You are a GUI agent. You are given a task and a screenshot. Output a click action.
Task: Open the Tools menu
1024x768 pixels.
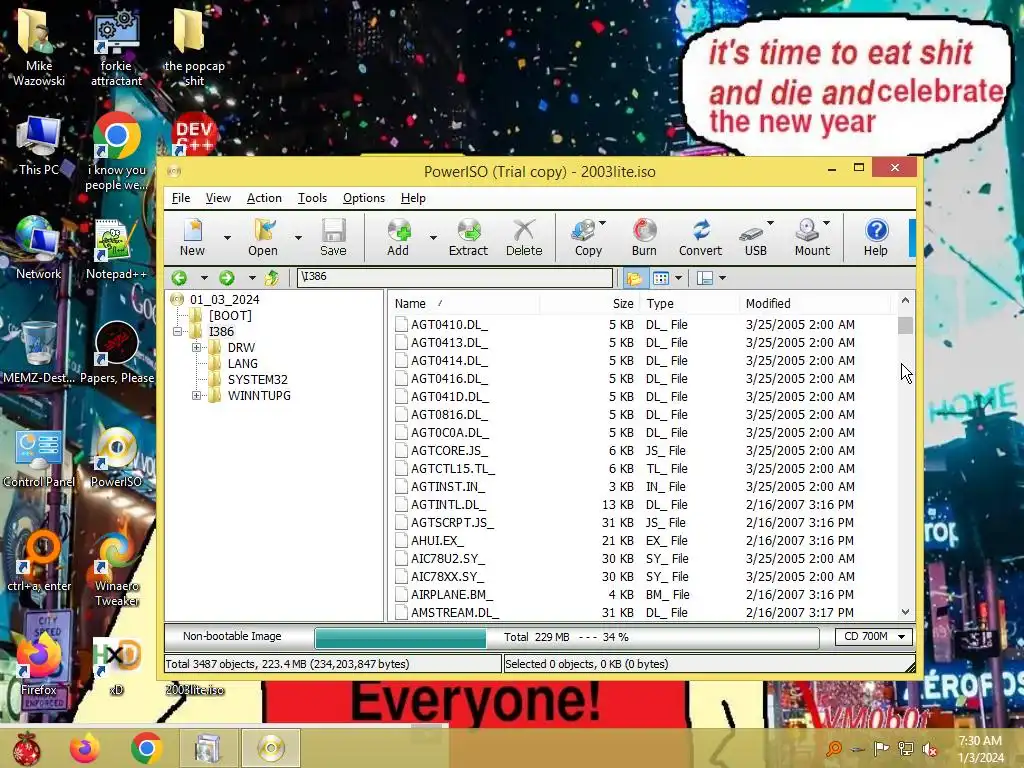312,198
